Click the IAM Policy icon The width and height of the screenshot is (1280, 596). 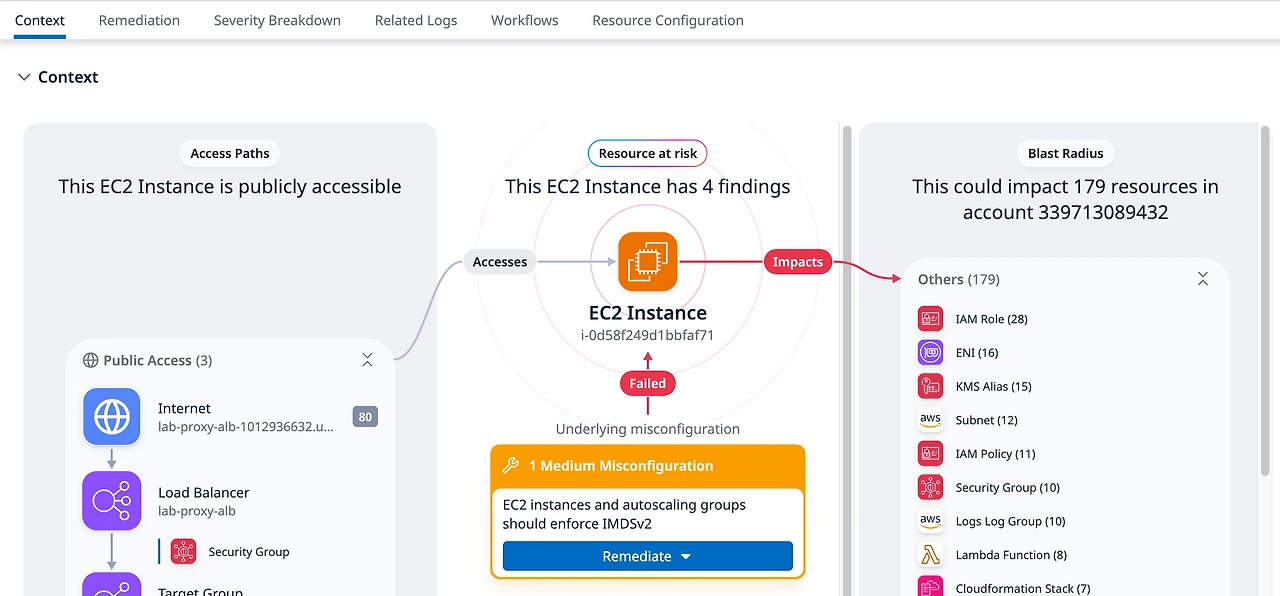tap(930, 454)
